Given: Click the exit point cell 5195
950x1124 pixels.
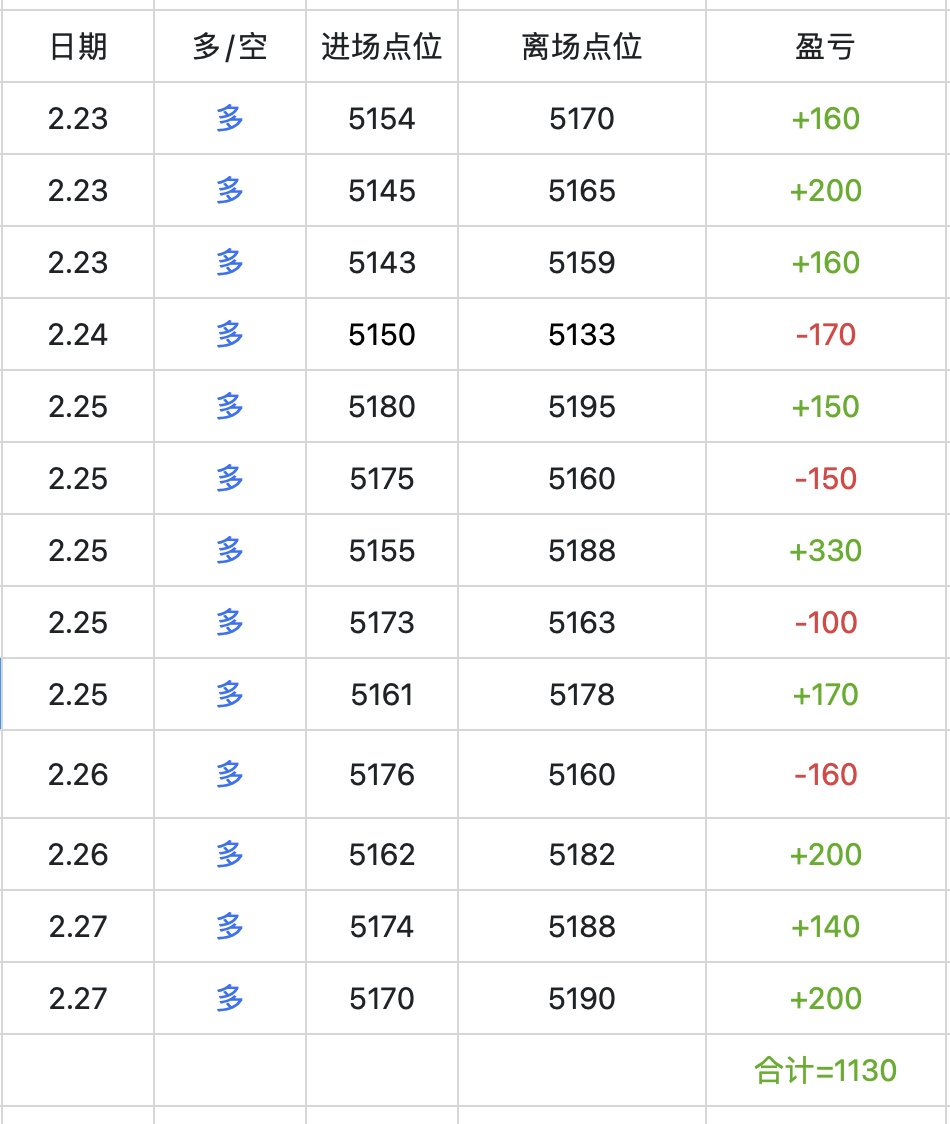Looking at the screenshot, I should pos(582,407).
